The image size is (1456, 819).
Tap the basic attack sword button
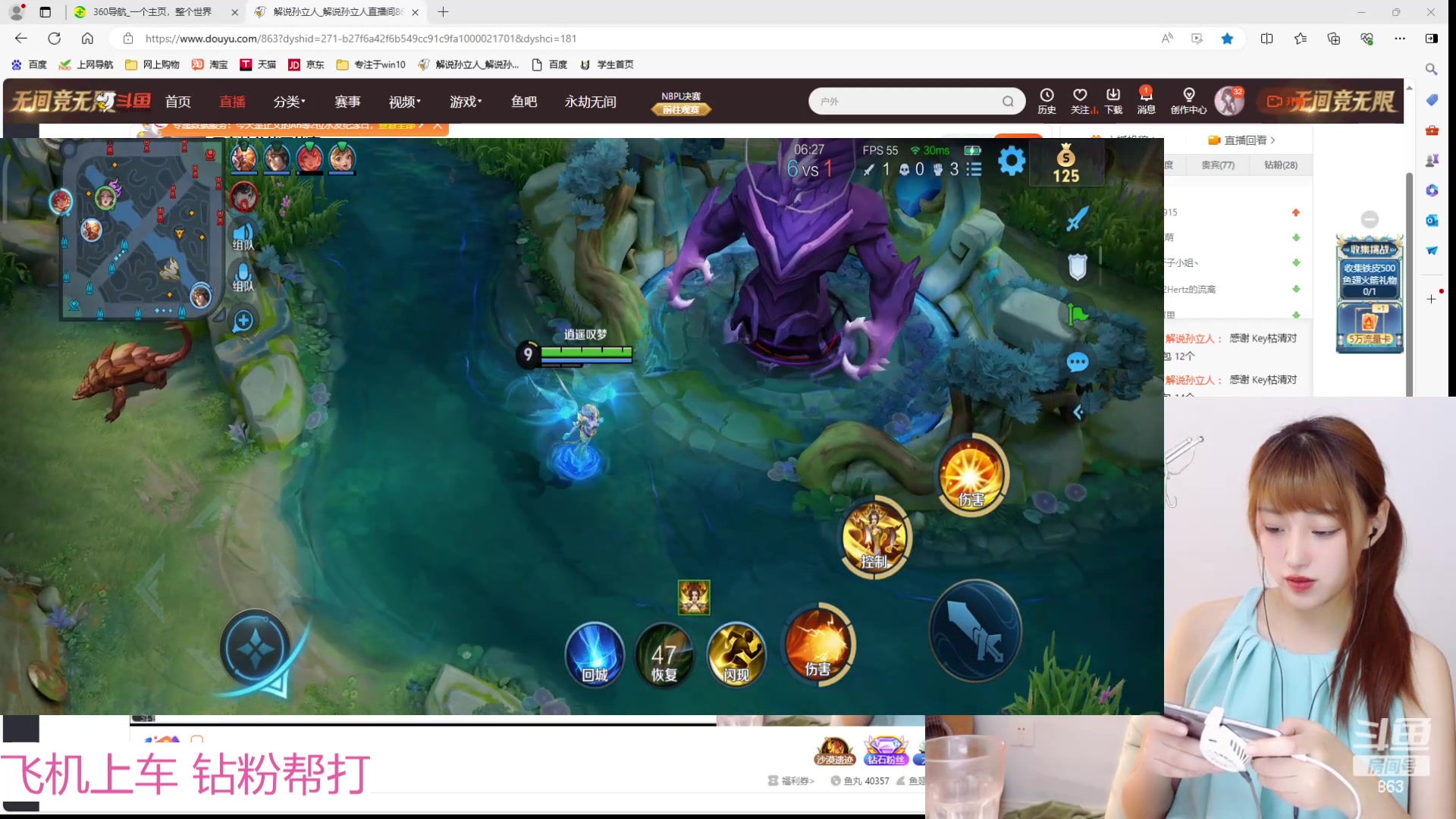[x=976, y=631]
